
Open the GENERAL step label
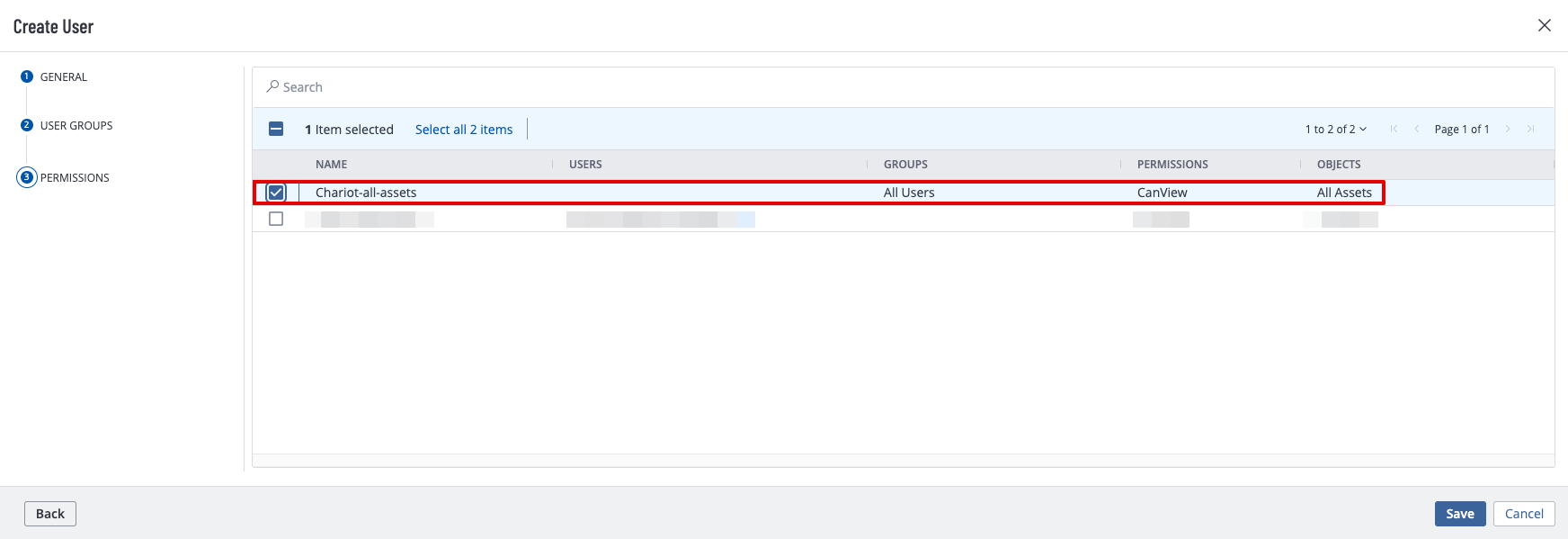[64, 76]
